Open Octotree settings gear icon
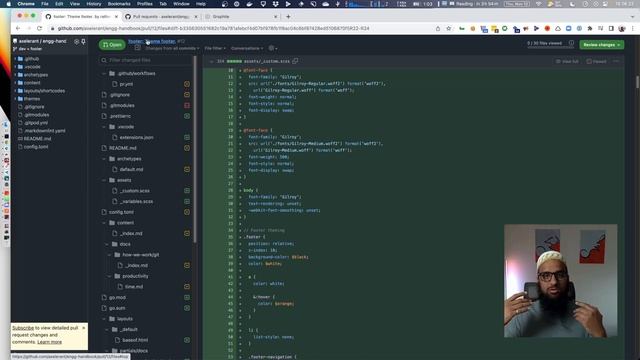Viewport: 640px width, 360px height. click(76, 41)
